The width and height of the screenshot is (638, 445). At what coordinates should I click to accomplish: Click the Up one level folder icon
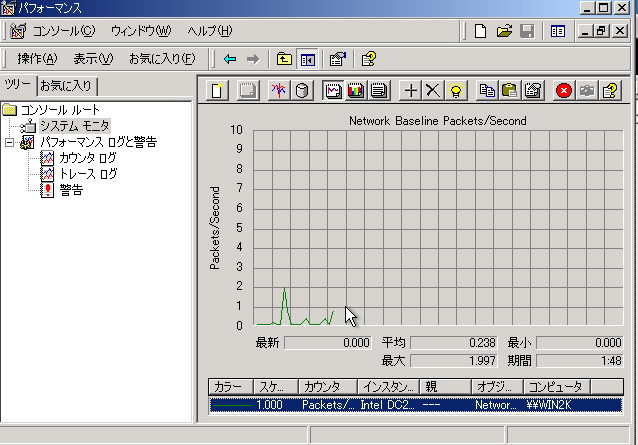tap(284, 59)
